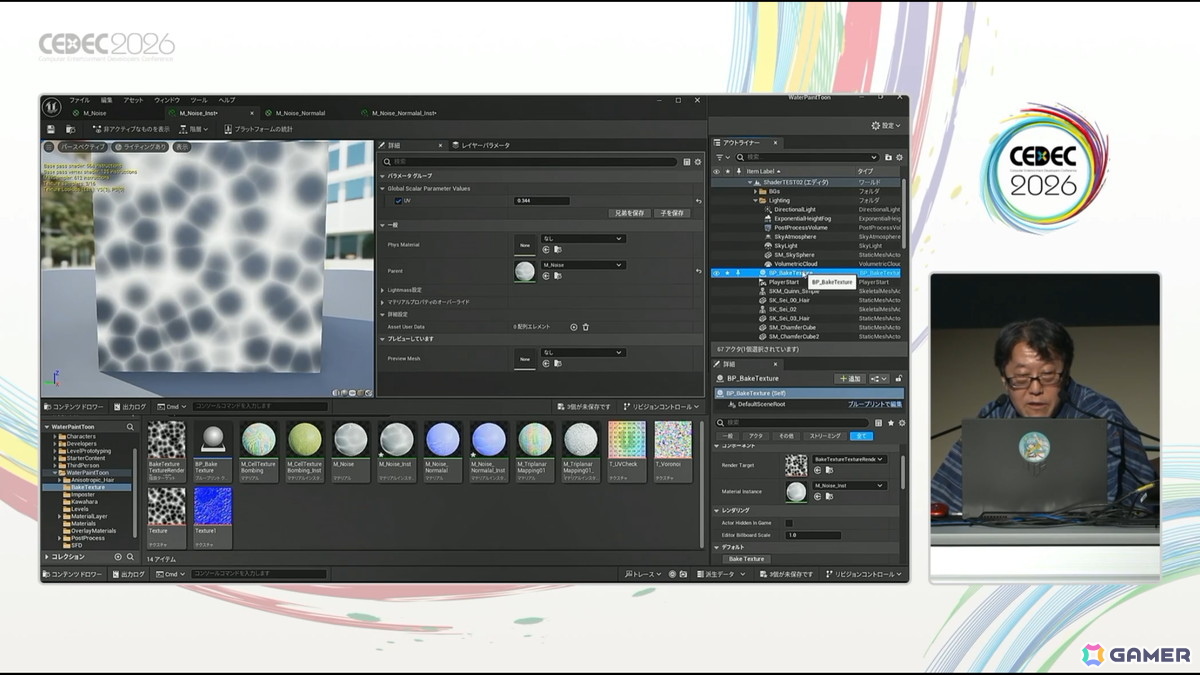Image resolution: width=1200 pixels, height=675 pixels.
Task: Click the 子を保存 button
Action: coord(672,213)
